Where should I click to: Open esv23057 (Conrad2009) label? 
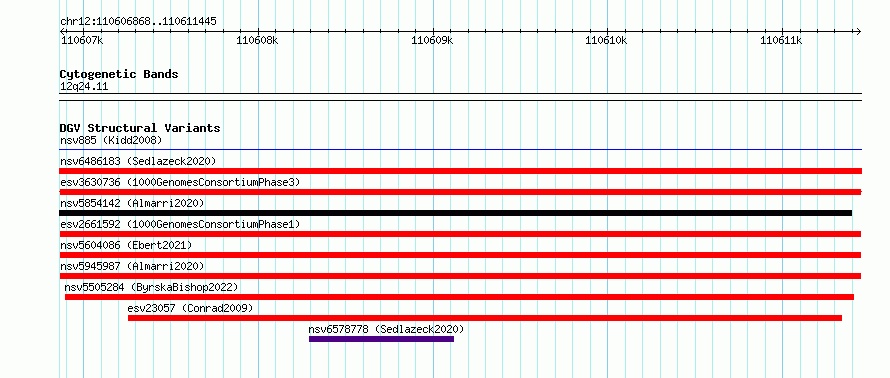190,308
